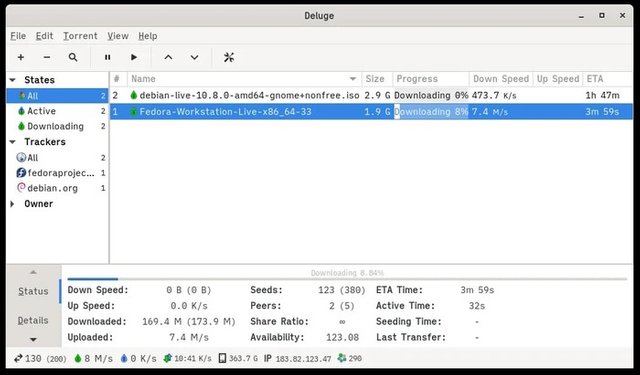Screen dimensions: 640x375
Task: Click the Active Time value 32s
Action: (477, 306)
